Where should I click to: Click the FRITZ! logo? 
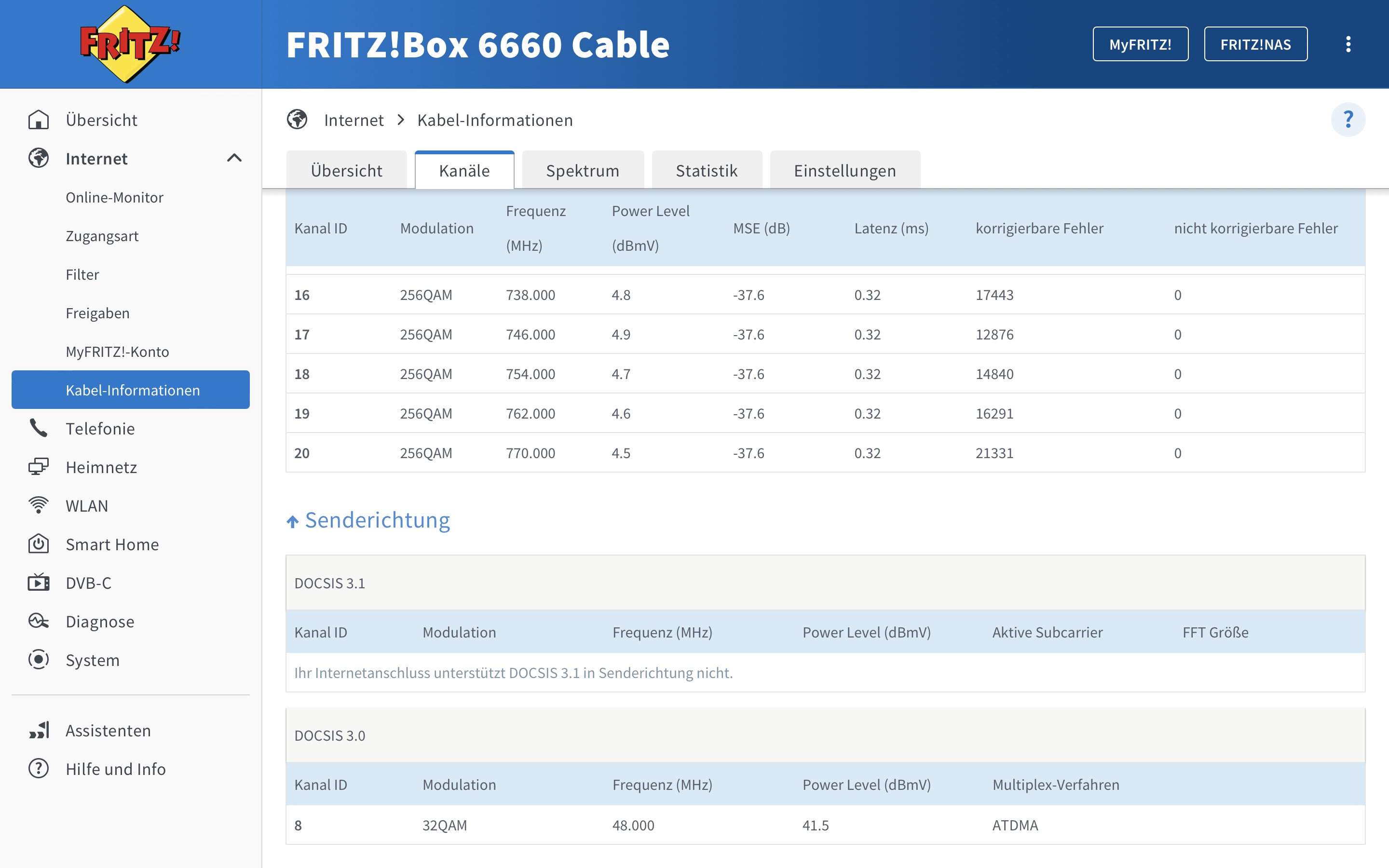pyautogui.click(x=130, y=44)
